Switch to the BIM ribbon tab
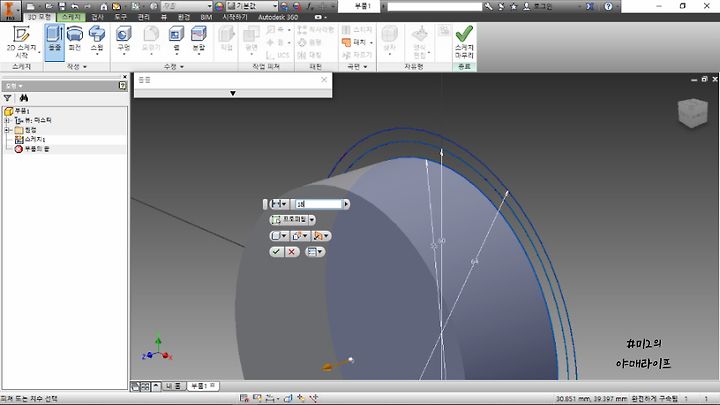720x405 pixels. pyautogui.click(x=206, y=17)
